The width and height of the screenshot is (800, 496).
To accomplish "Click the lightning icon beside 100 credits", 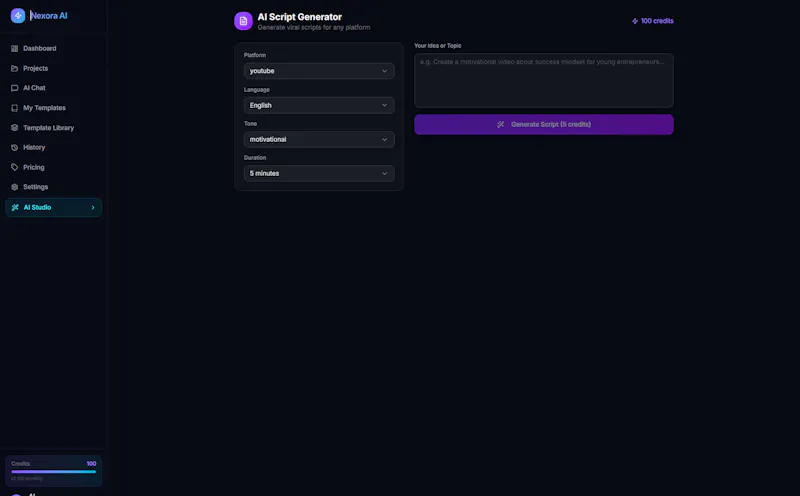I will coord(635,21).
